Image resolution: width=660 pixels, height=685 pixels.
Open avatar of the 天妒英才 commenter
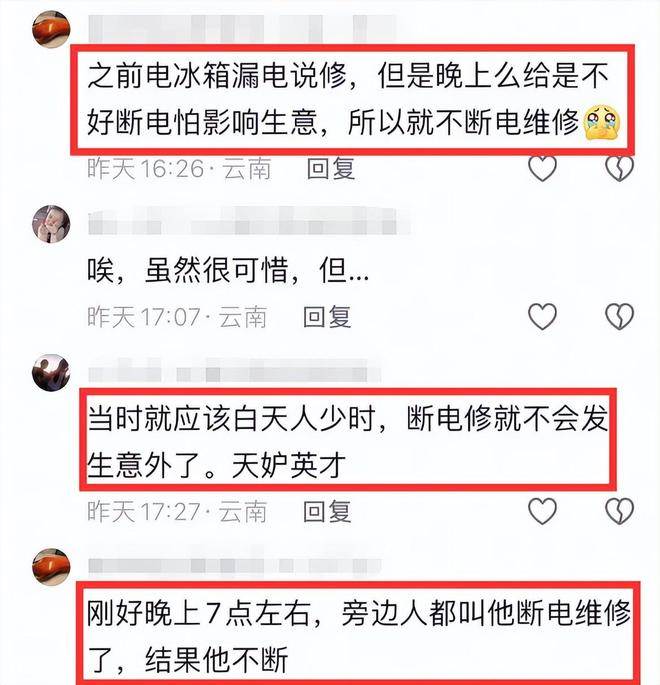(51, 373)
